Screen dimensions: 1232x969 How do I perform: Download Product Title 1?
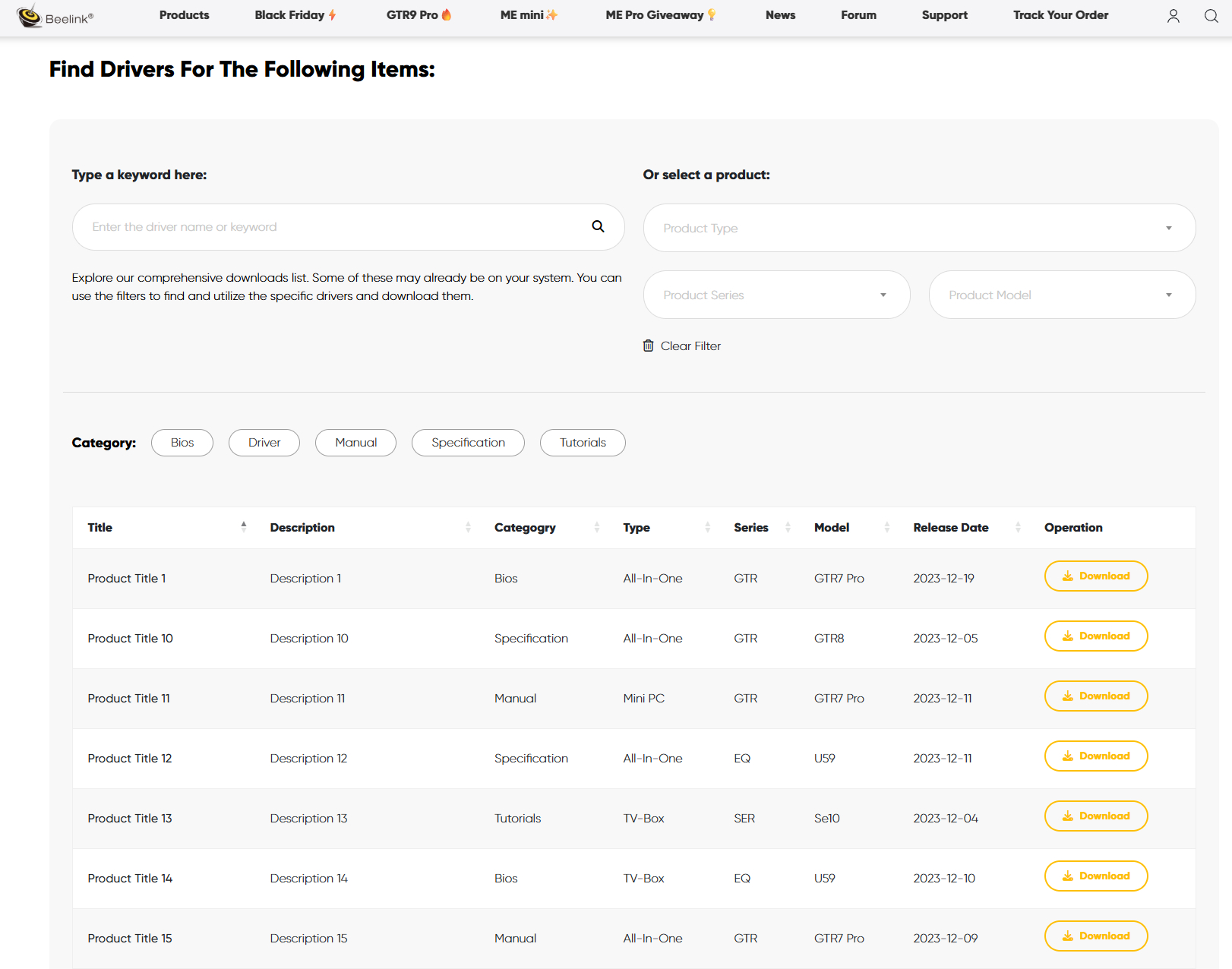point(1095,576)
